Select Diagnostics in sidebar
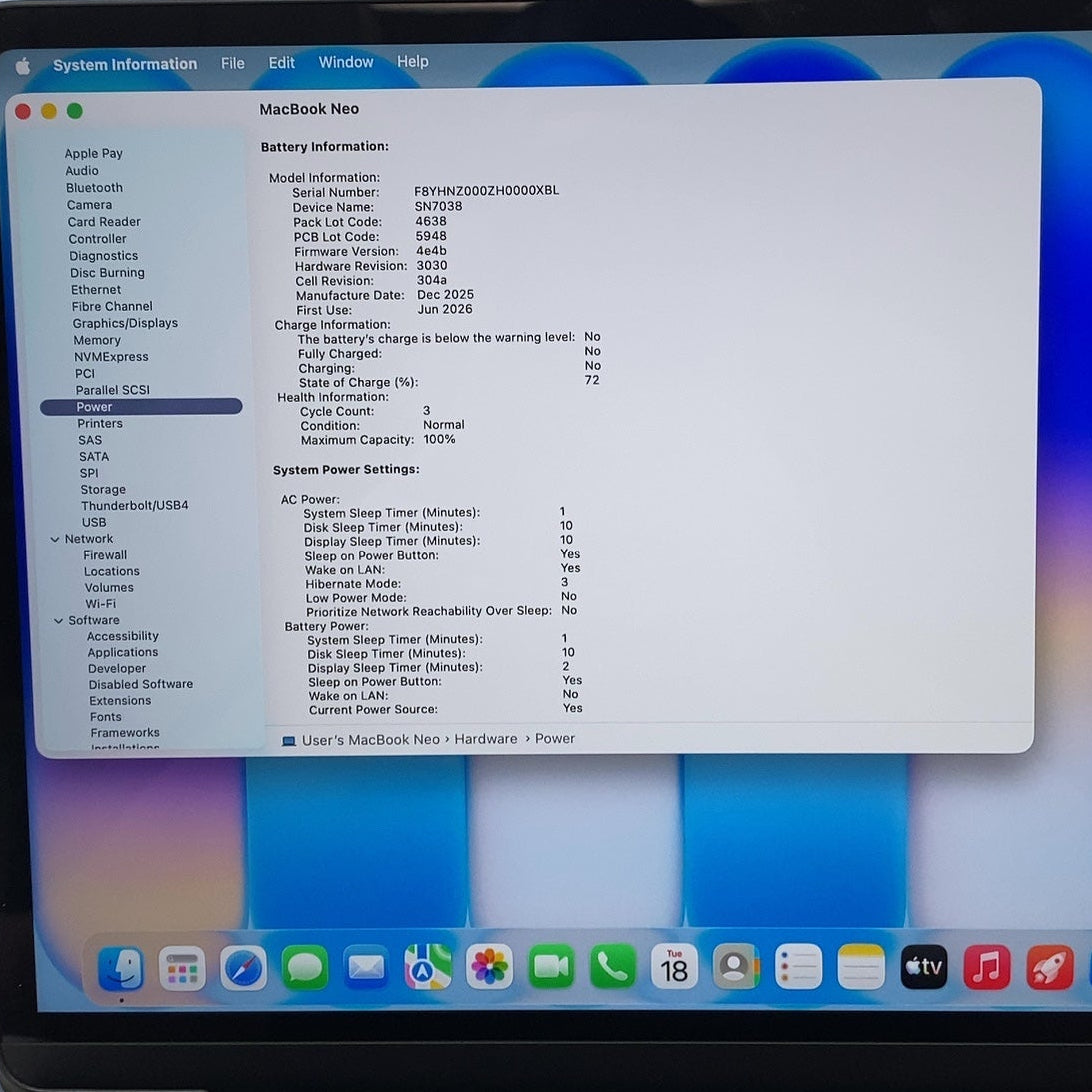Viewport: 1092px width, 1092px height. [104, 256]
